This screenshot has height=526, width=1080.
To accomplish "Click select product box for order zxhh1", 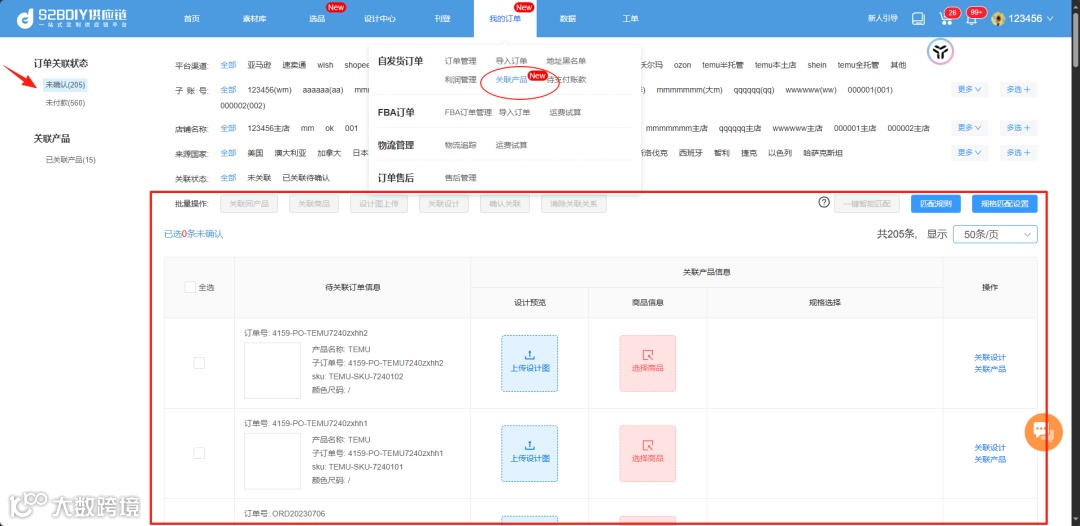I will pos(647,453).
